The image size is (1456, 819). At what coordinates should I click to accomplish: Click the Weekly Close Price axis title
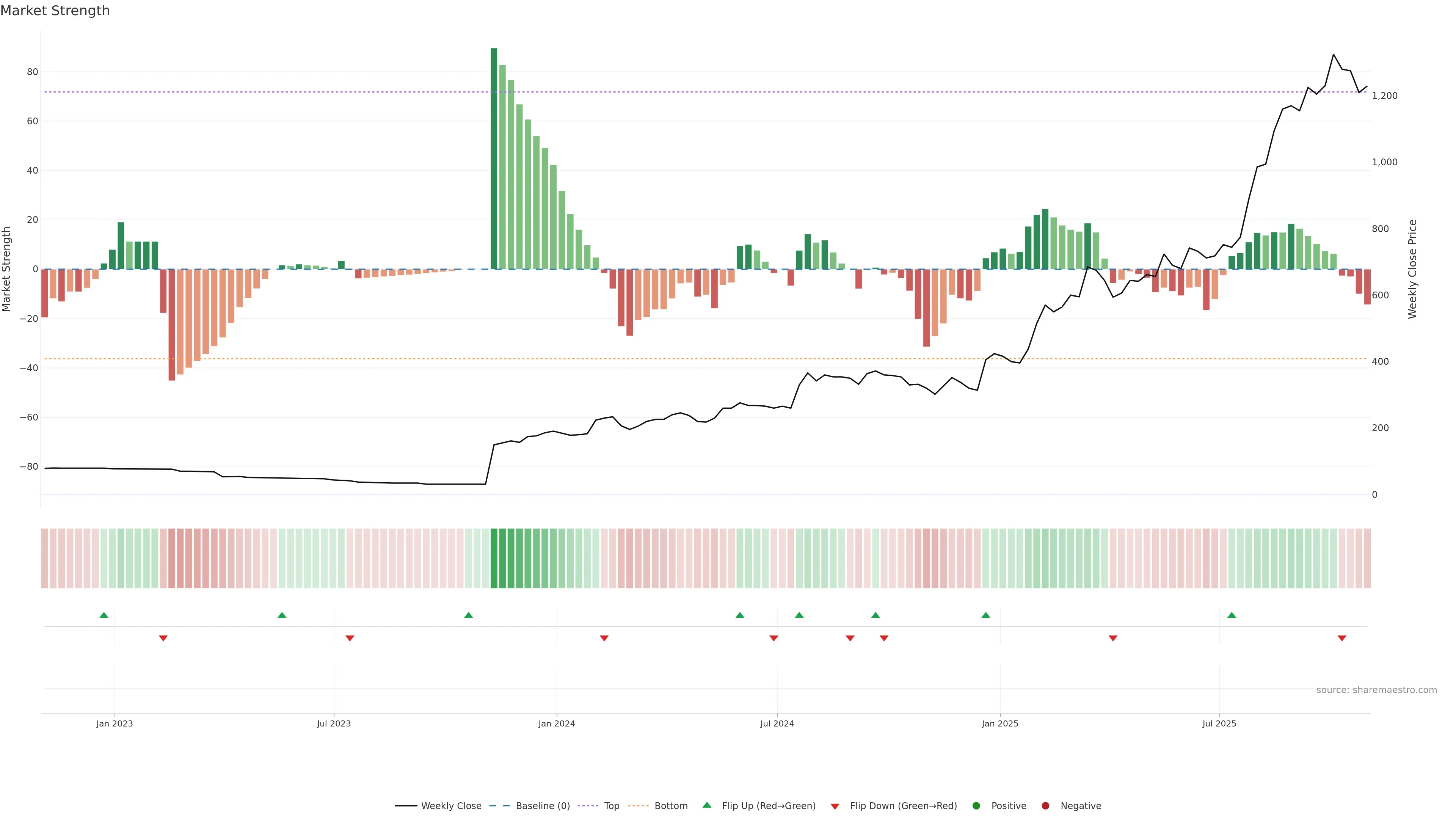(x=1412, y=269)
